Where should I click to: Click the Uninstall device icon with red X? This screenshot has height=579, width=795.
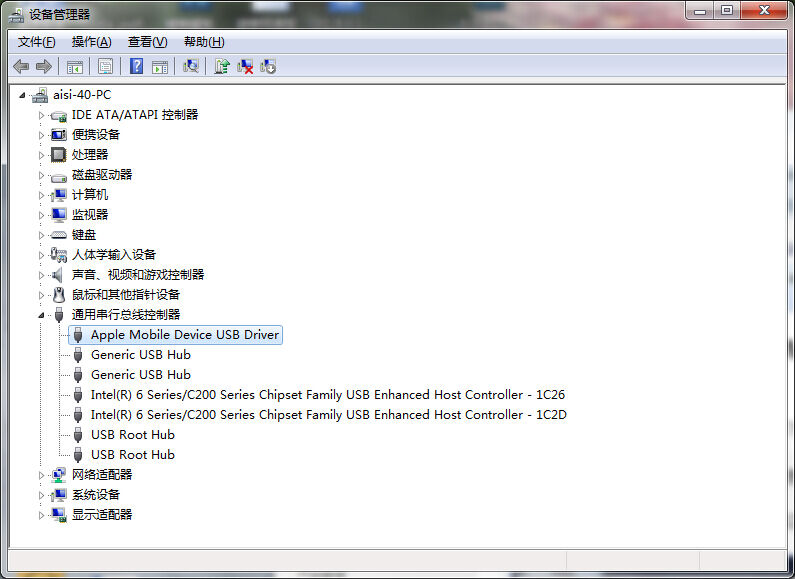[245, 66]
